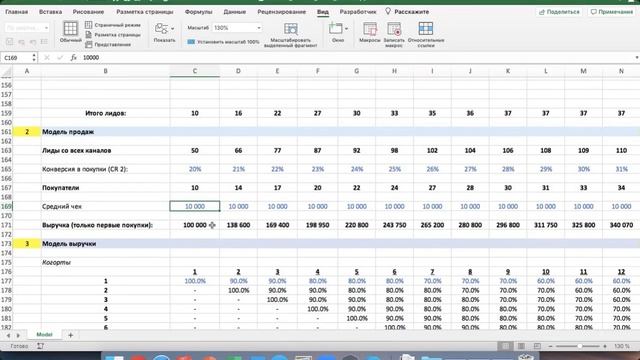Open the Вставка tab
Image resolution: width=640 pixels, height=360 pixels.
coord(51,12)
